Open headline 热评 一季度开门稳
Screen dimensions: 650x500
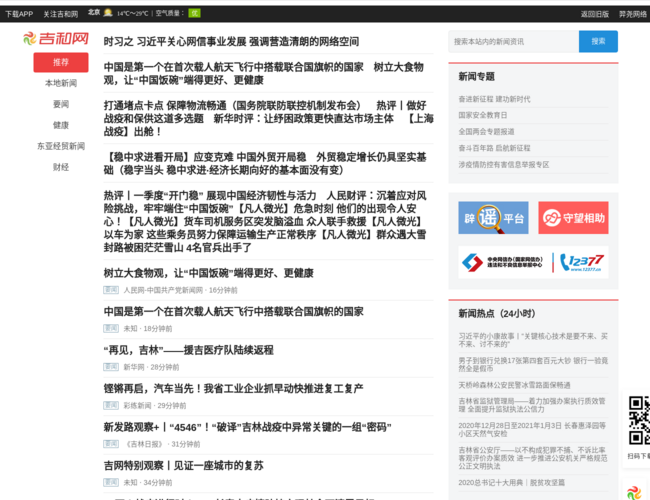pyautogui.click(x=210, y=196)
